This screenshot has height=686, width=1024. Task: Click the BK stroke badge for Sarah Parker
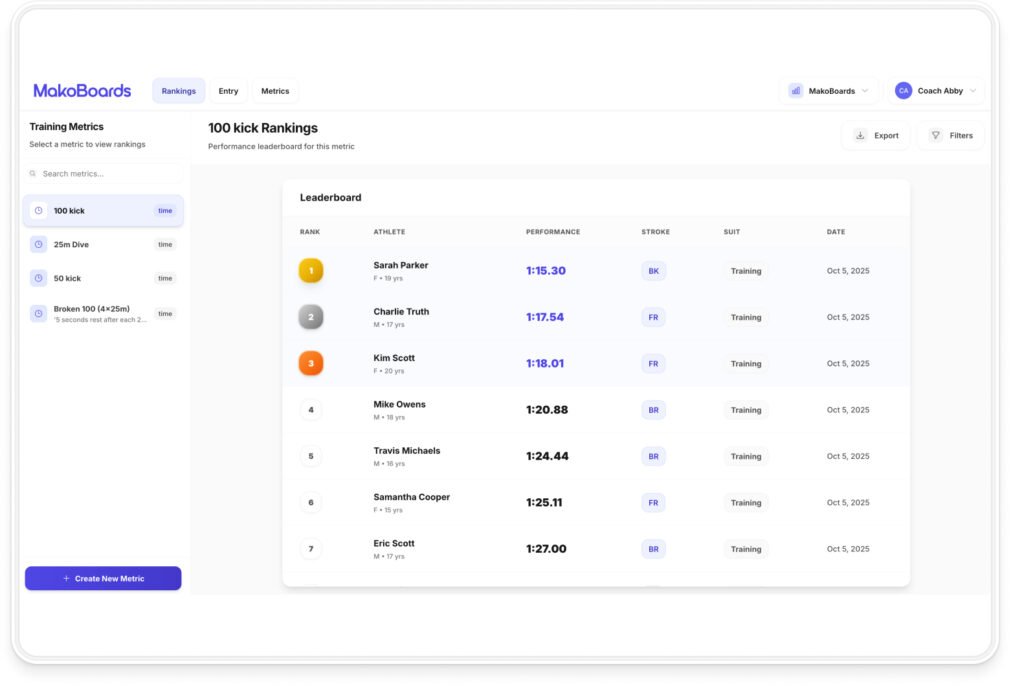point(653,271)
